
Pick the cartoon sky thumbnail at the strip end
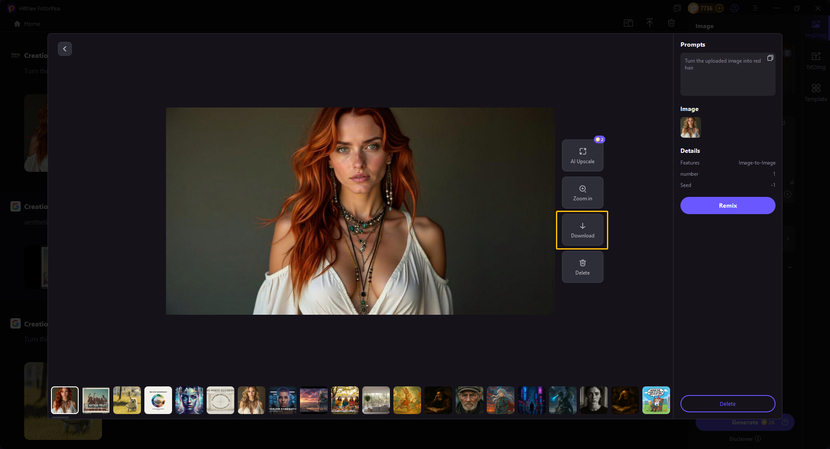(x=656, y=400)
